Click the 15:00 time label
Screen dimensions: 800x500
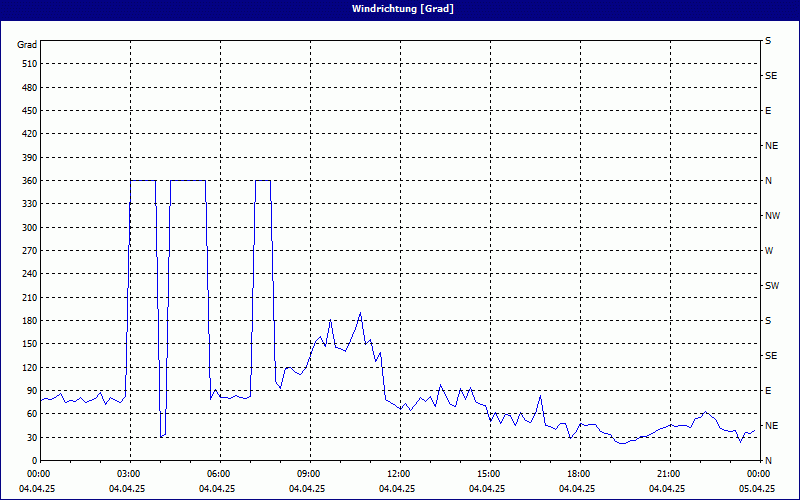[490, 474]
